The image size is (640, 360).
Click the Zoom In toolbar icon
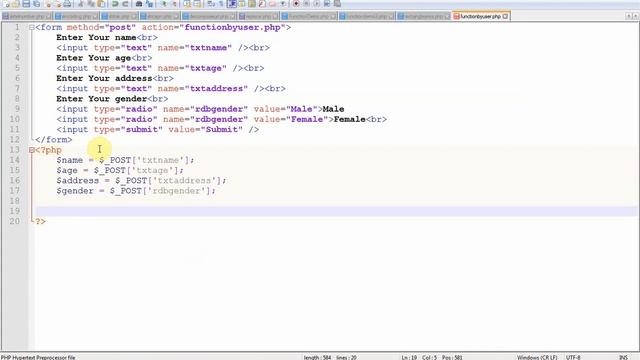pos(164,4)
